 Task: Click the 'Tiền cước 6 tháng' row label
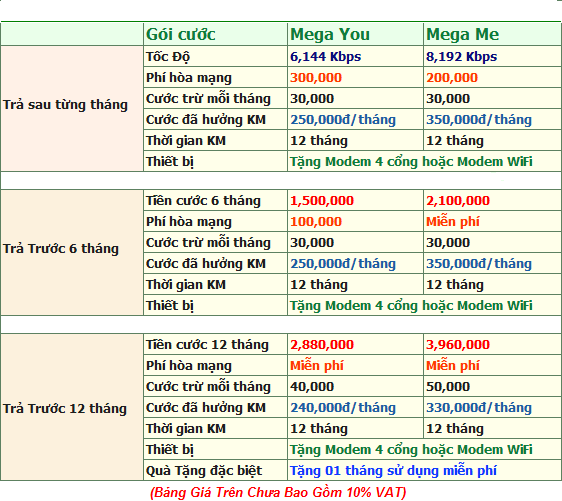coord(203,201)
